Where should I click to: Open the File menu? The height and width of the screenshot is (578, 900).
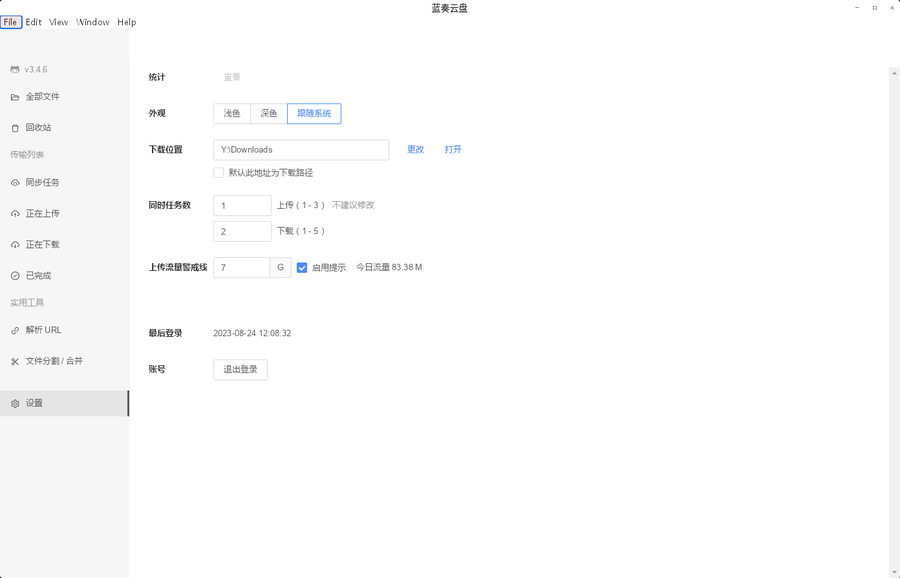click(x=10, y=22)
